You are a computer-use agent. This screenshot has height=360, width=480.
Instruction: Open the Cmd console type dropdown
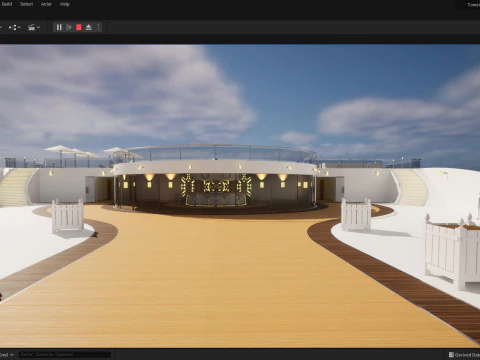[x=7, y=354]
